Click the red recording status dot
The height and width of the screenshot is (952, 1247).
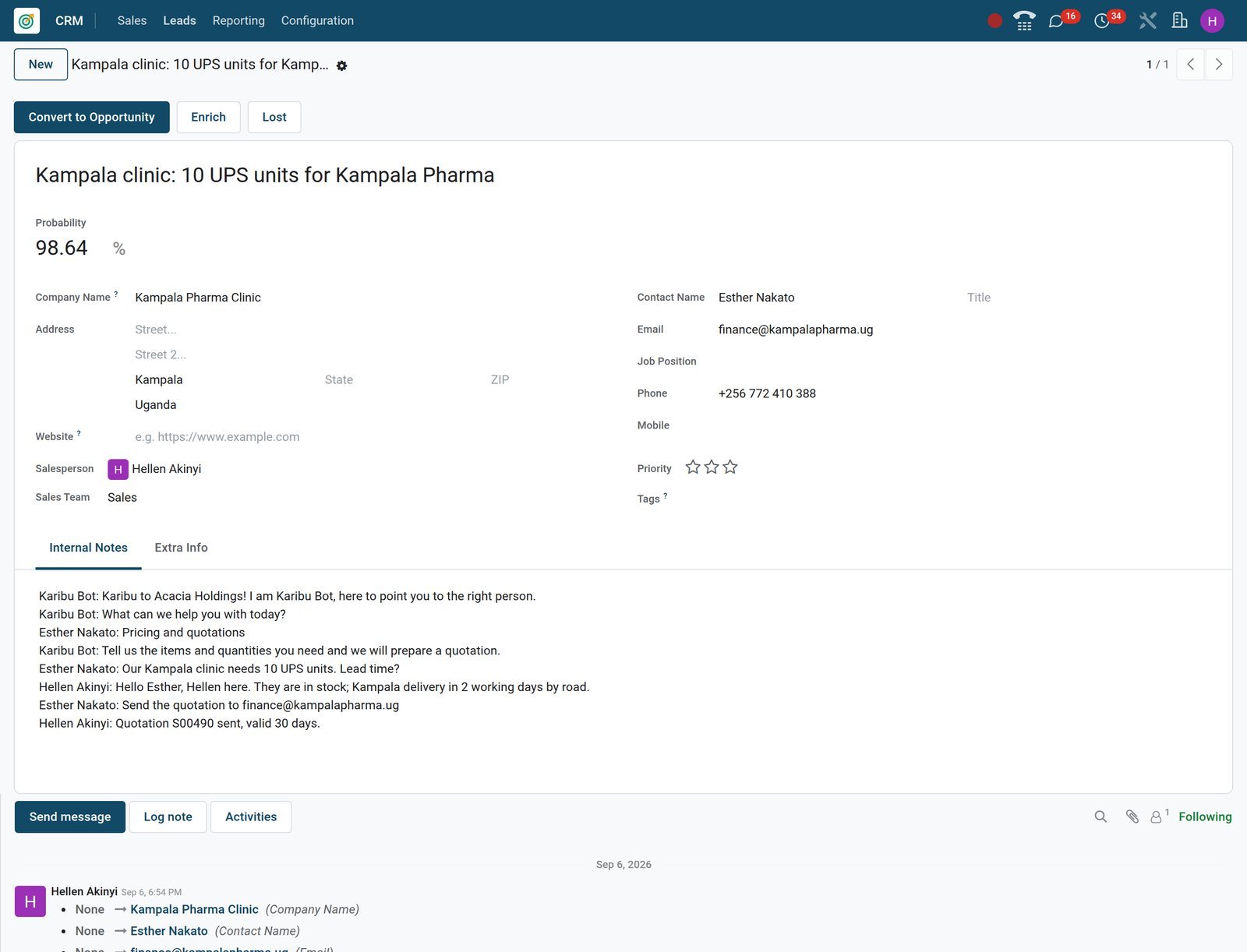click(994, 21)
